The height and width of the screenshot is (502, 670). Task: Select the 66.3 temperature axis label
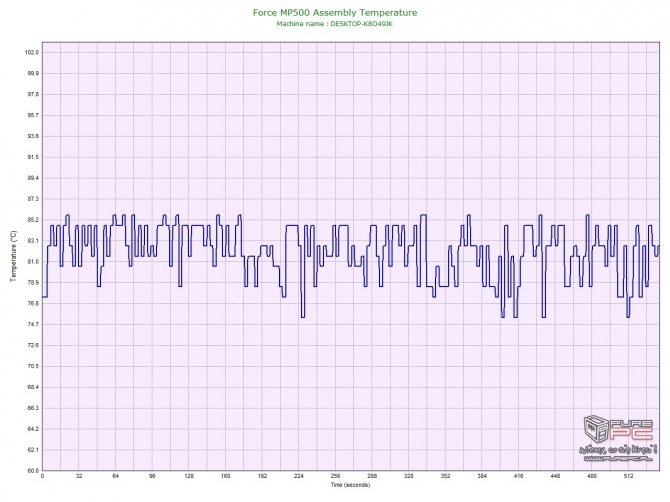coord(33,408)
